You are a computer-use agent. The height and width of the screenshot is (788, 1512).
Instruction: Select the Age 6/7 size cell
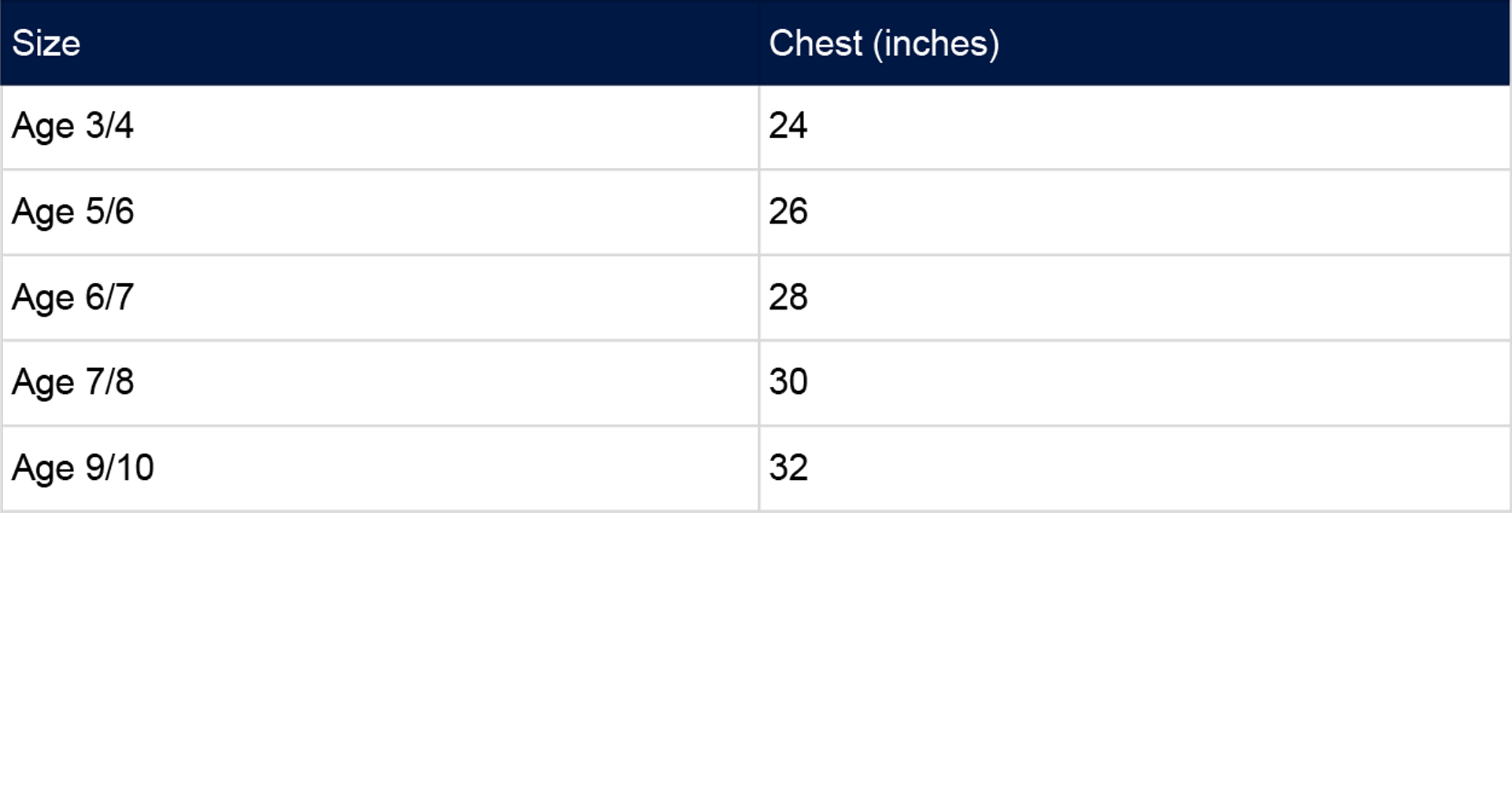pyautogui.click(x=380, y=298)
